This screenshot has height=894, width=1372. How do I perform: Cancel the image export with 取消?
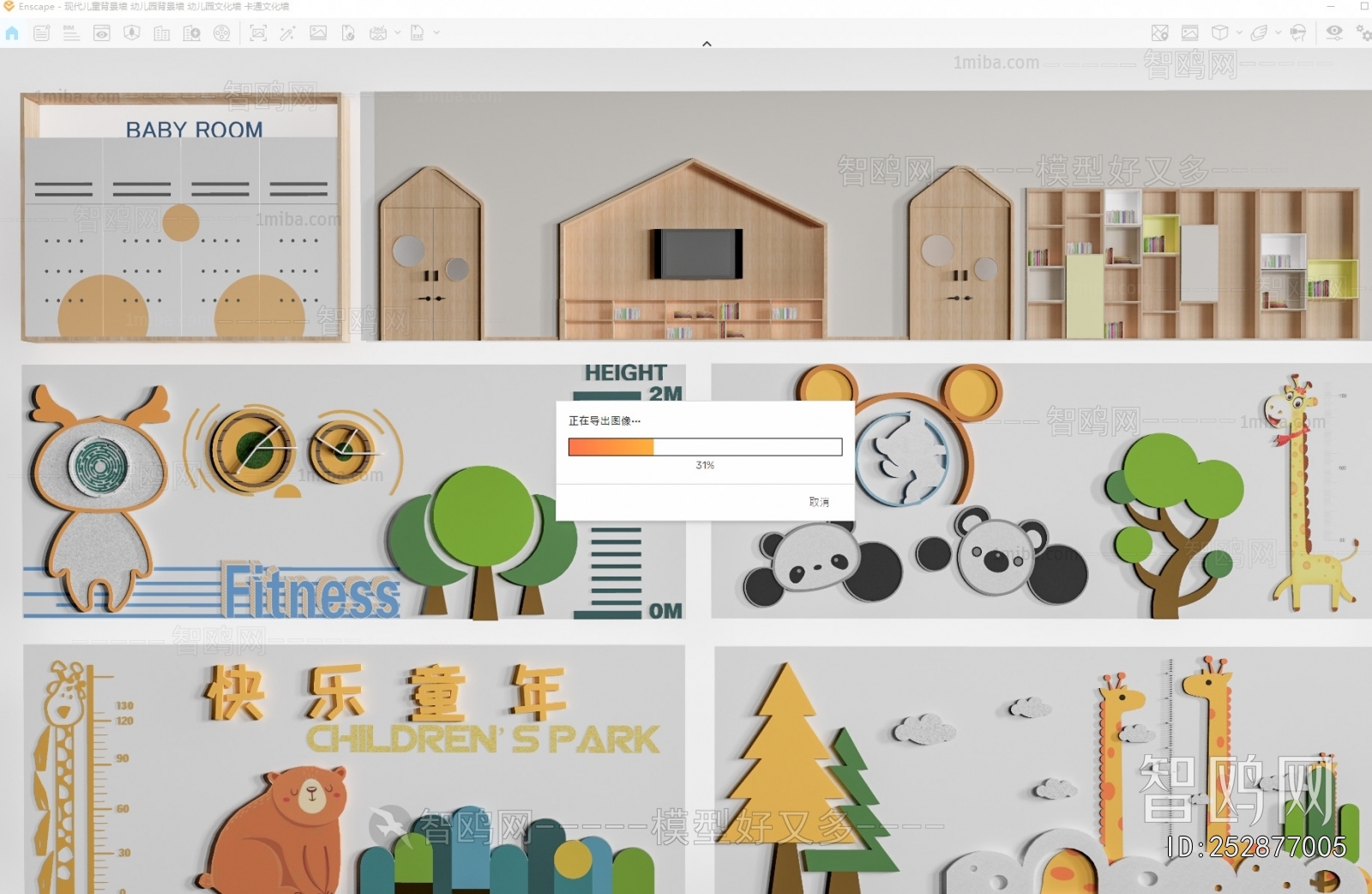pyautogui.click(x=819, y=502)
